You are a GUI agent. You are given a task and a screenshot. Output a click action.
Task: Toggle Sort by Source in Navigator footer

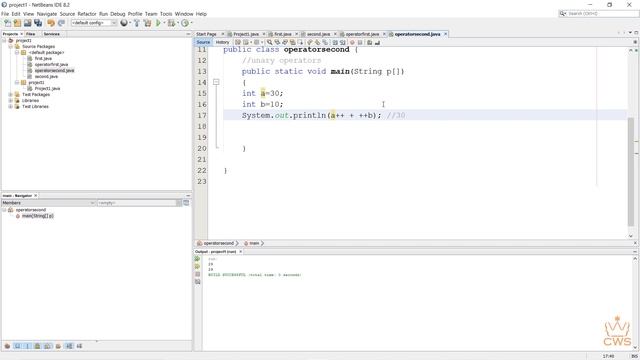tap(80, 346)
